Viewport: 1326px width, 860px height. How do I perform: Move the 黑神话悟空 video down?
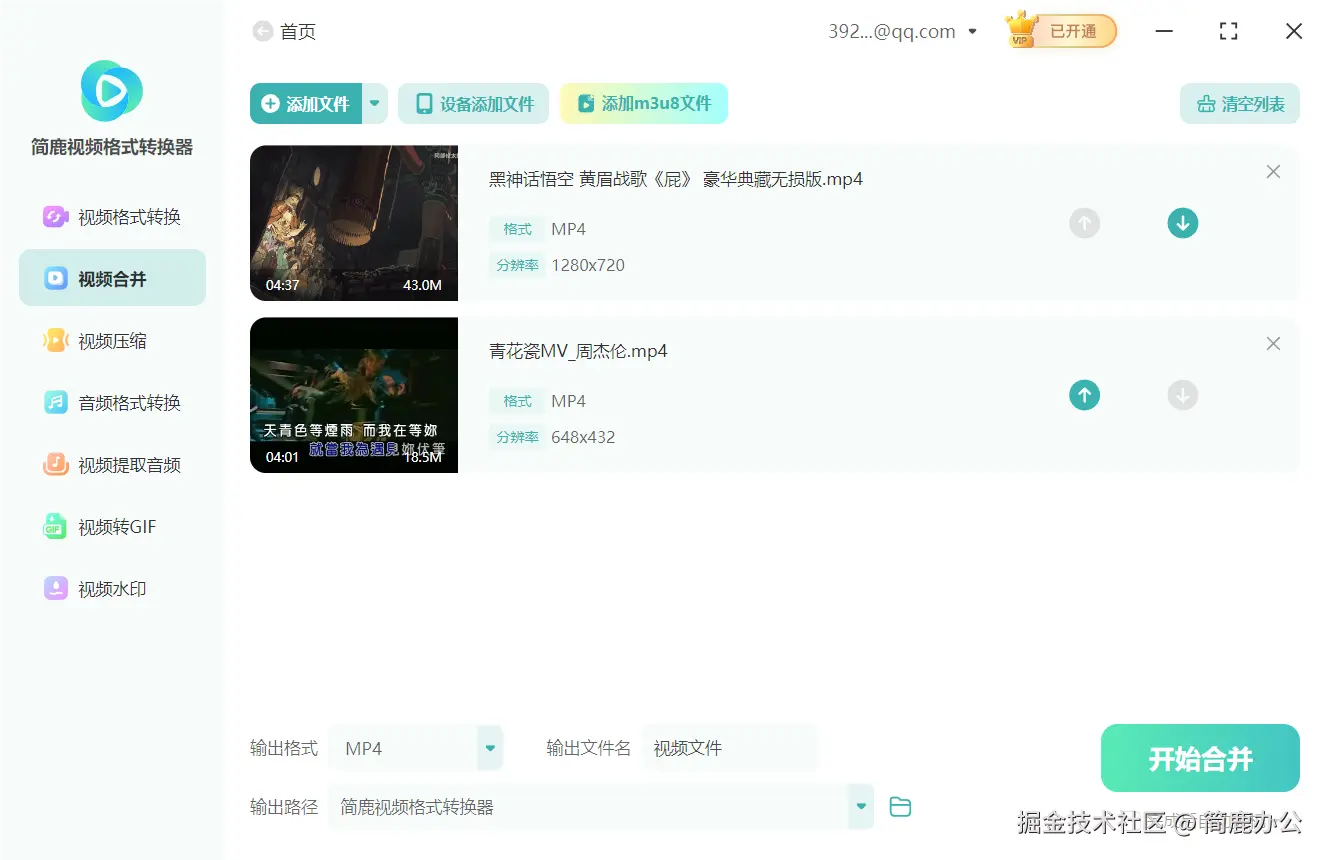(1182, 223)
